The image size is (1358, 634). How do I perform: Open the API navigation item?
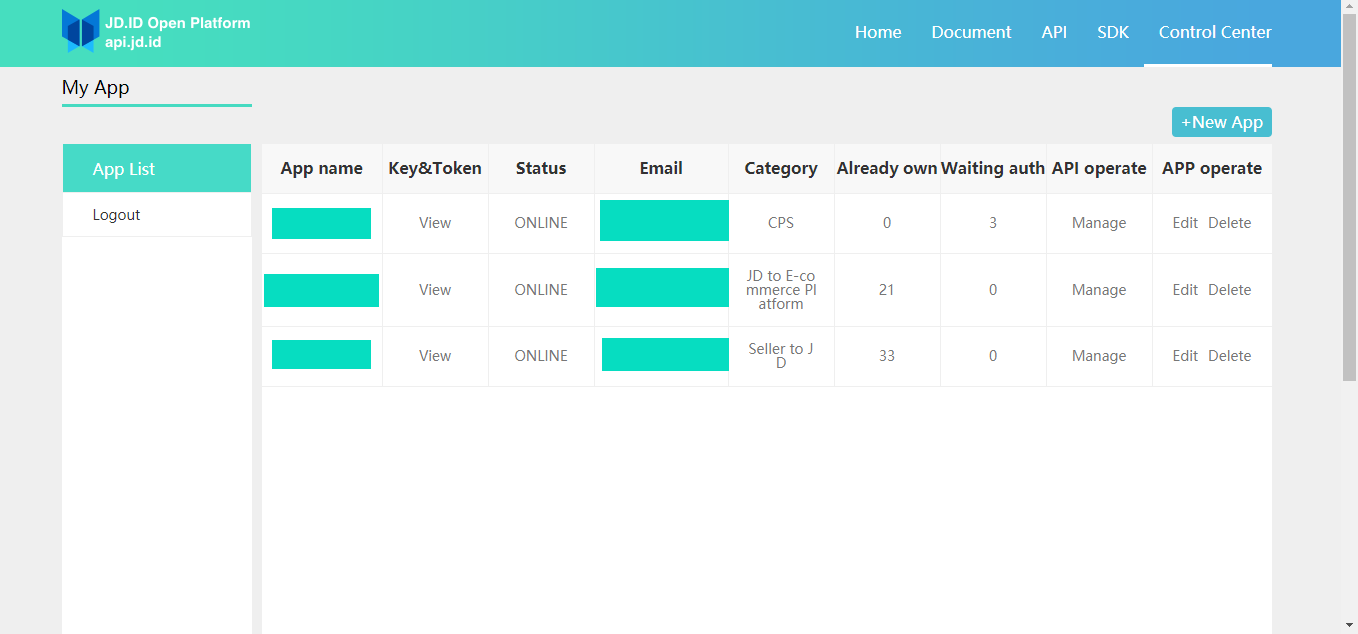coord(1054,32)
